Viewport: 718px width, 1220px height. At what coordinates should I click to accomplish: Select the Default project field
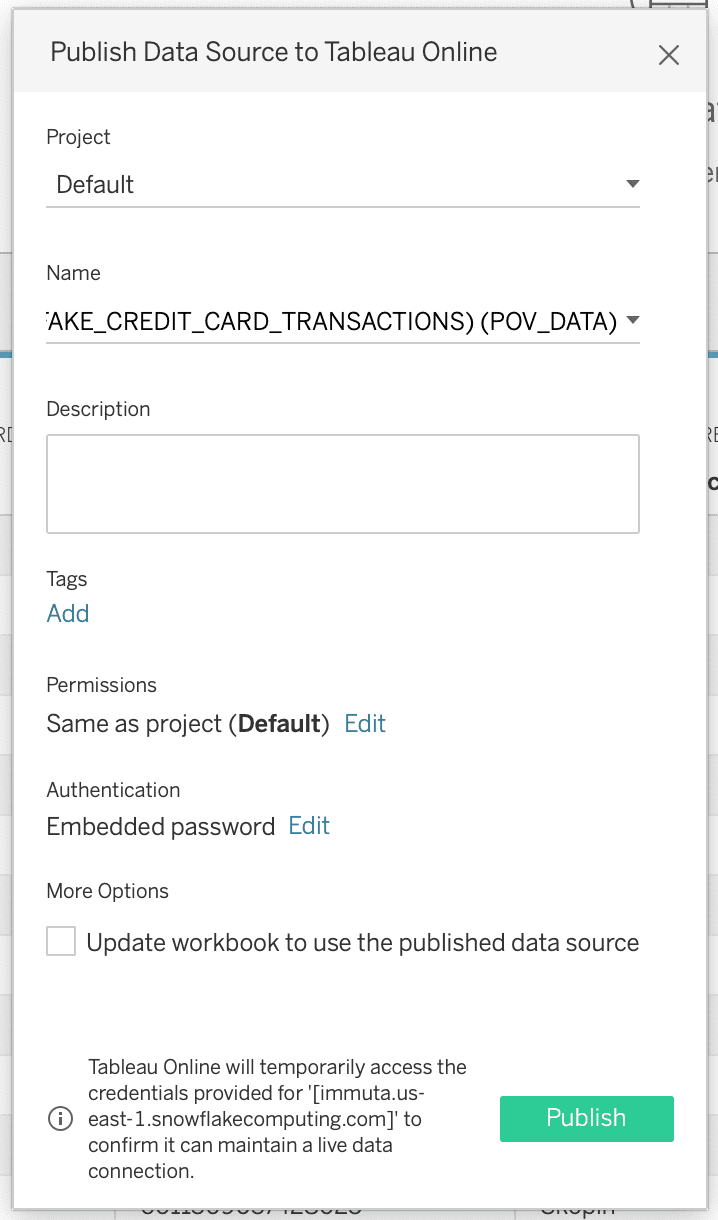[x=330, y=185]
